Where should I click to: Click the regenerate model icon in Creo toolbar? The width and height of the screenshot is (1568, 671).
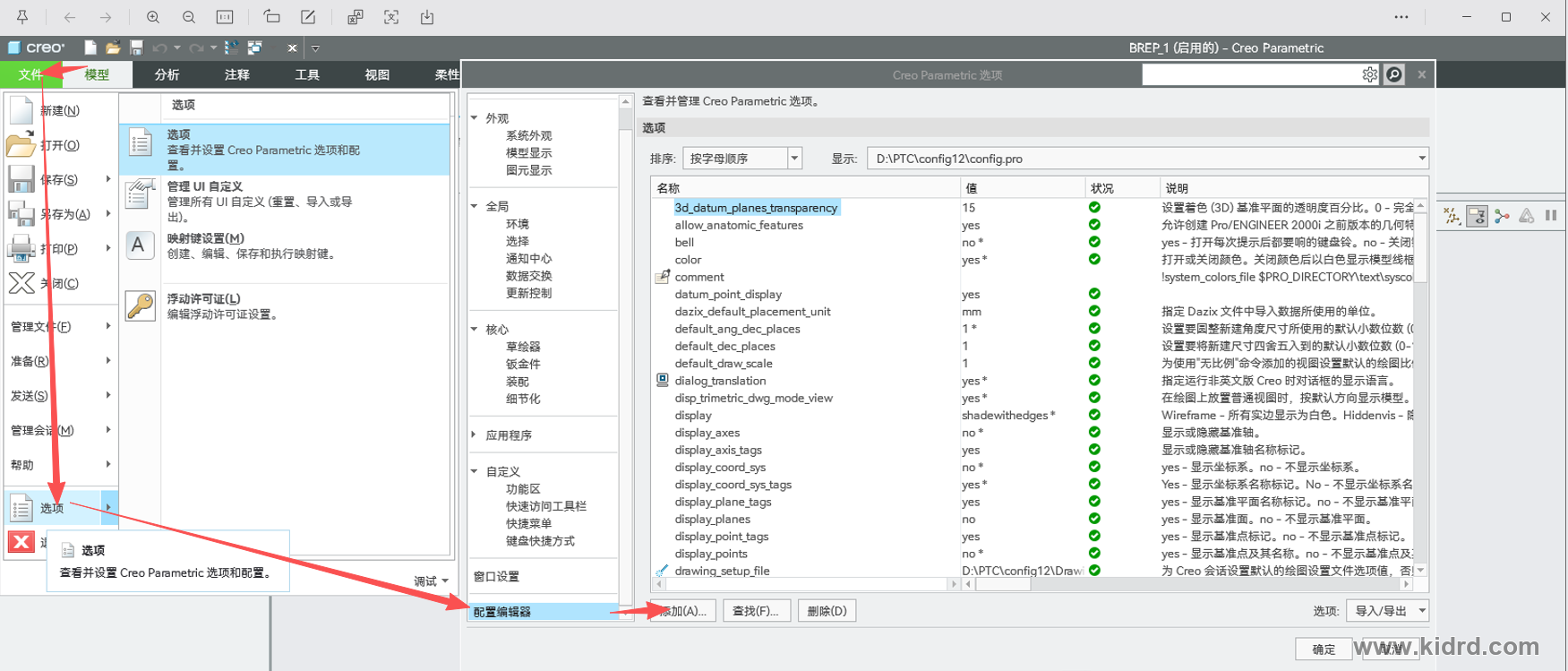pyautogui.click(x=232, y=47)
